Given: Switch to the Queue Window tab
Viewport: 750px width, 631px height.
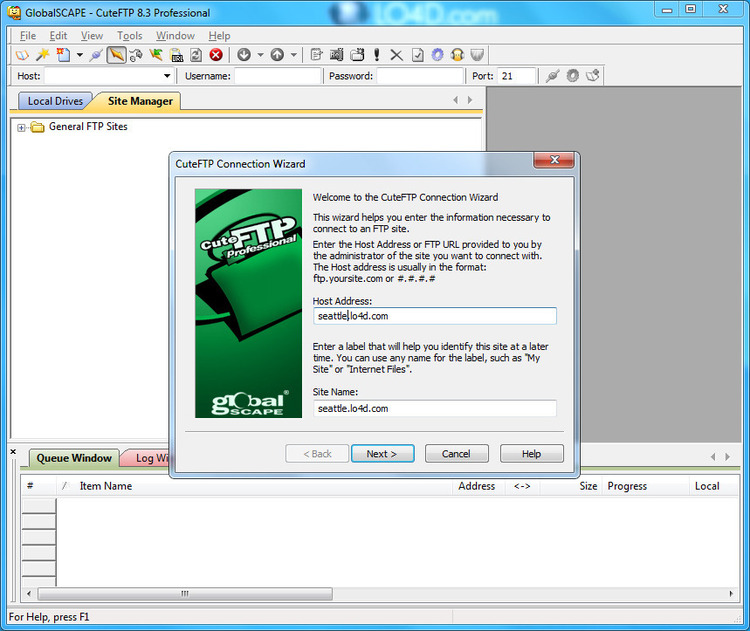Looking at the screenshot, I should click(74, 458).
